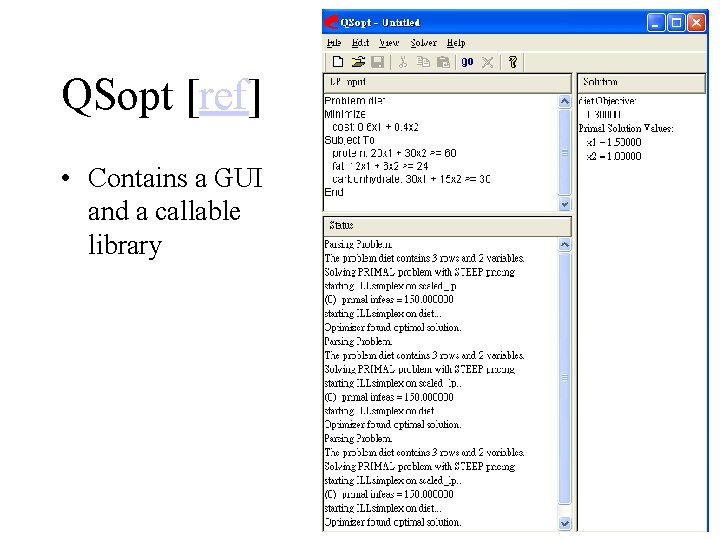Click the QSopt application icon in title bar
The width and height of the screenshot is (720, 540).
[x=331, y=22]
